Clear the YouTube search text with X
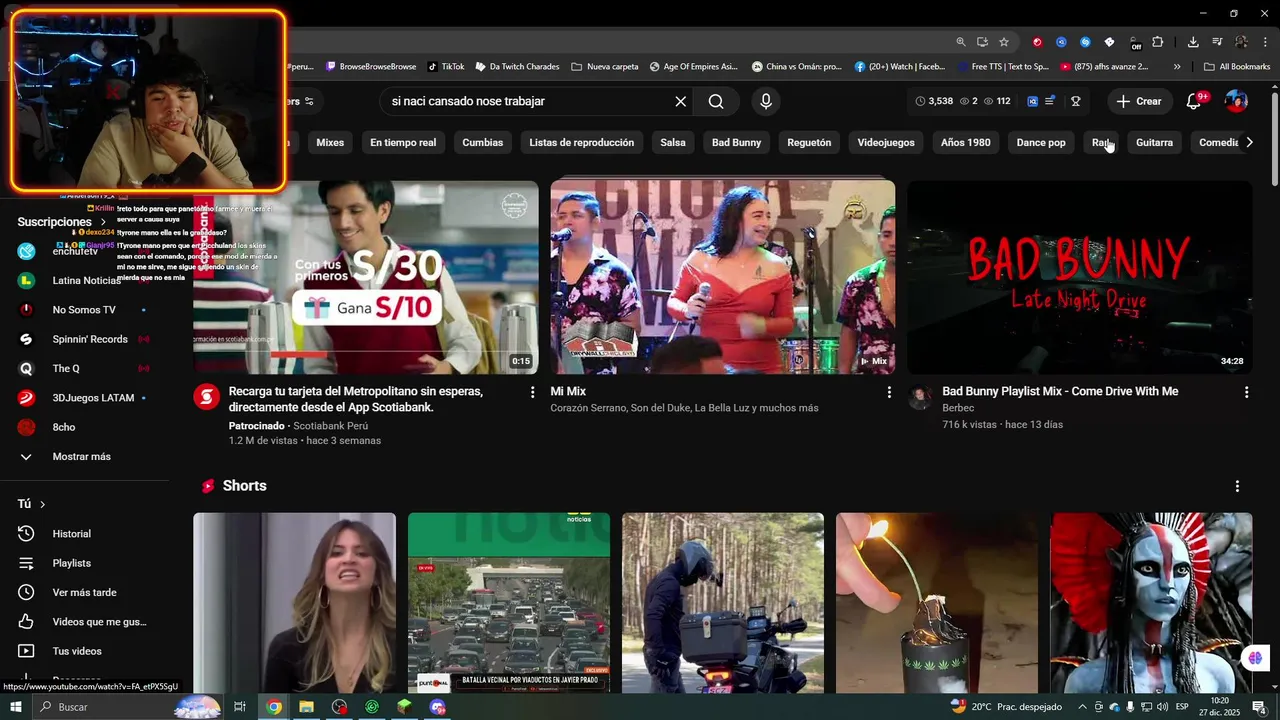1280x720 pixels. click(681, 101)
